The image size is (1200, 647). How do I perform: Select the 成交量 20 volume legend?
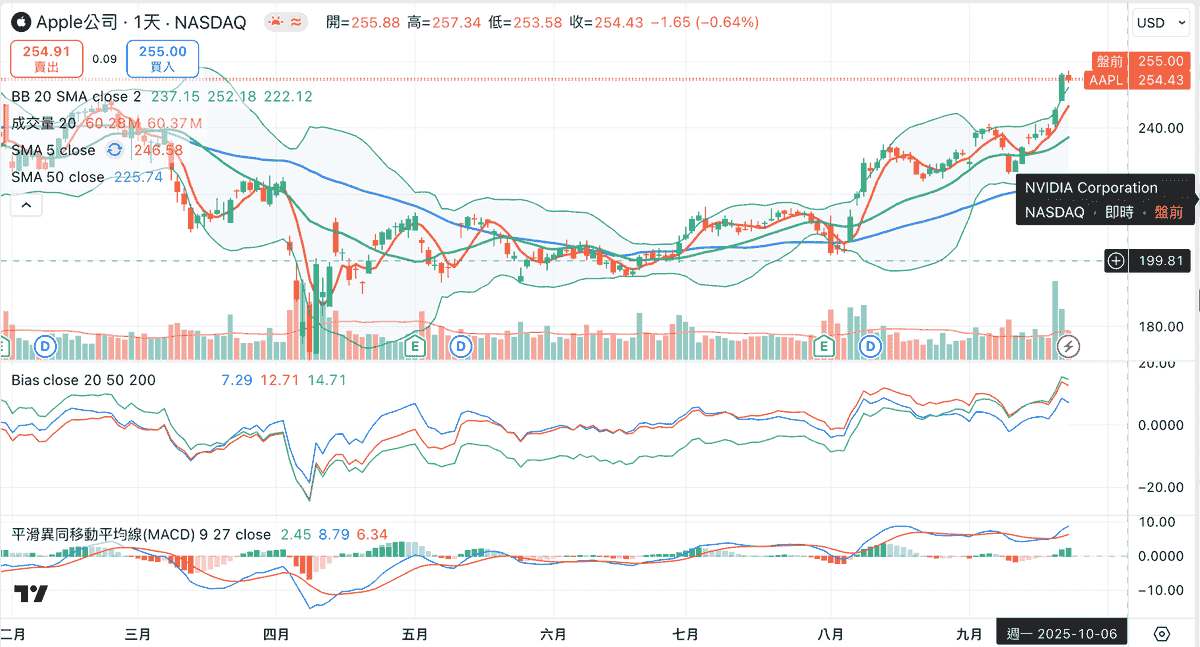(44, 123)
